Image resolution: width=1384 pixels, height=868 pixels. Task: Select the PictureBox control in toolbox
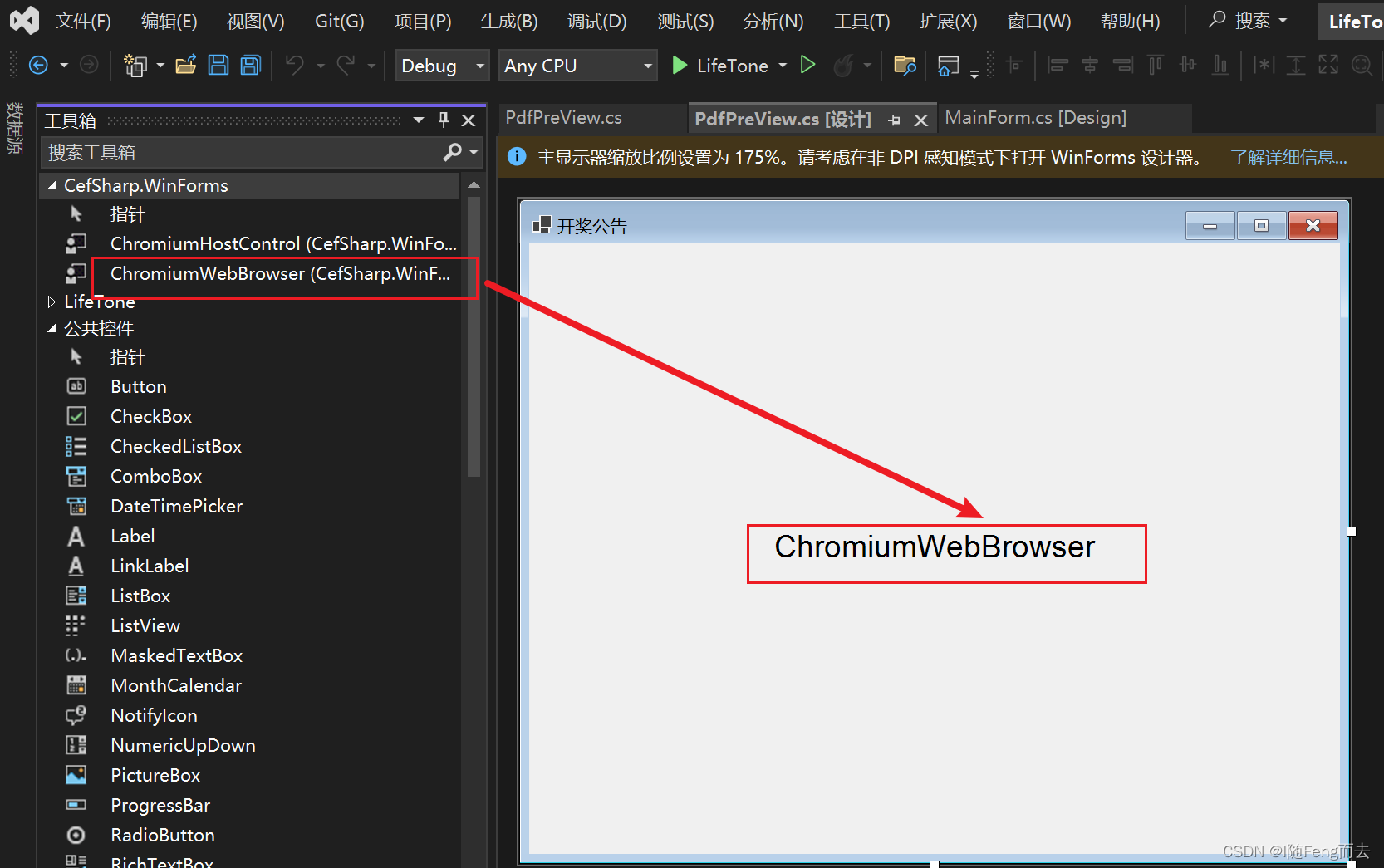point(249,775)
